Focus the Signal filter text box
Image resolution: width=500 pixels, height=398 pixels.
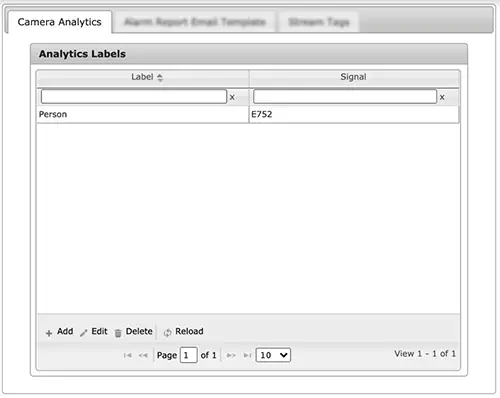coord(345,97)
